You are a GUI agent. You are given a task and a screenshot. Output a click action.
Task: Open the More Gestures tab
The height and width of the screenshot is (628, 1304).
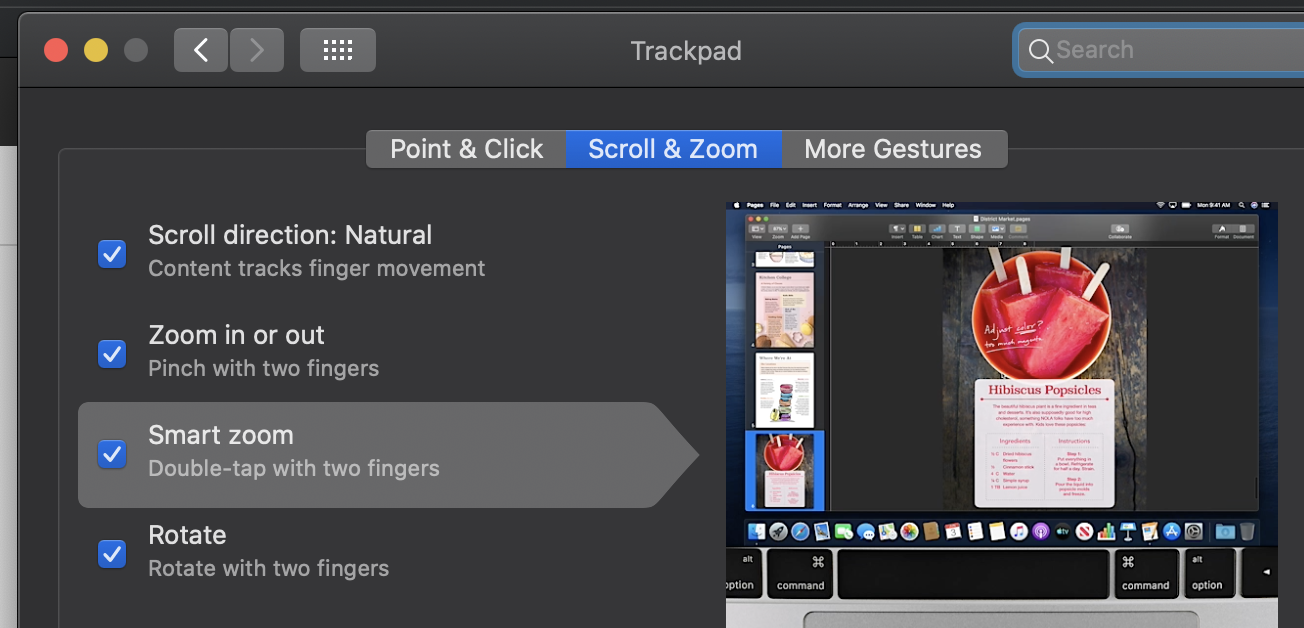pos(893,149)
